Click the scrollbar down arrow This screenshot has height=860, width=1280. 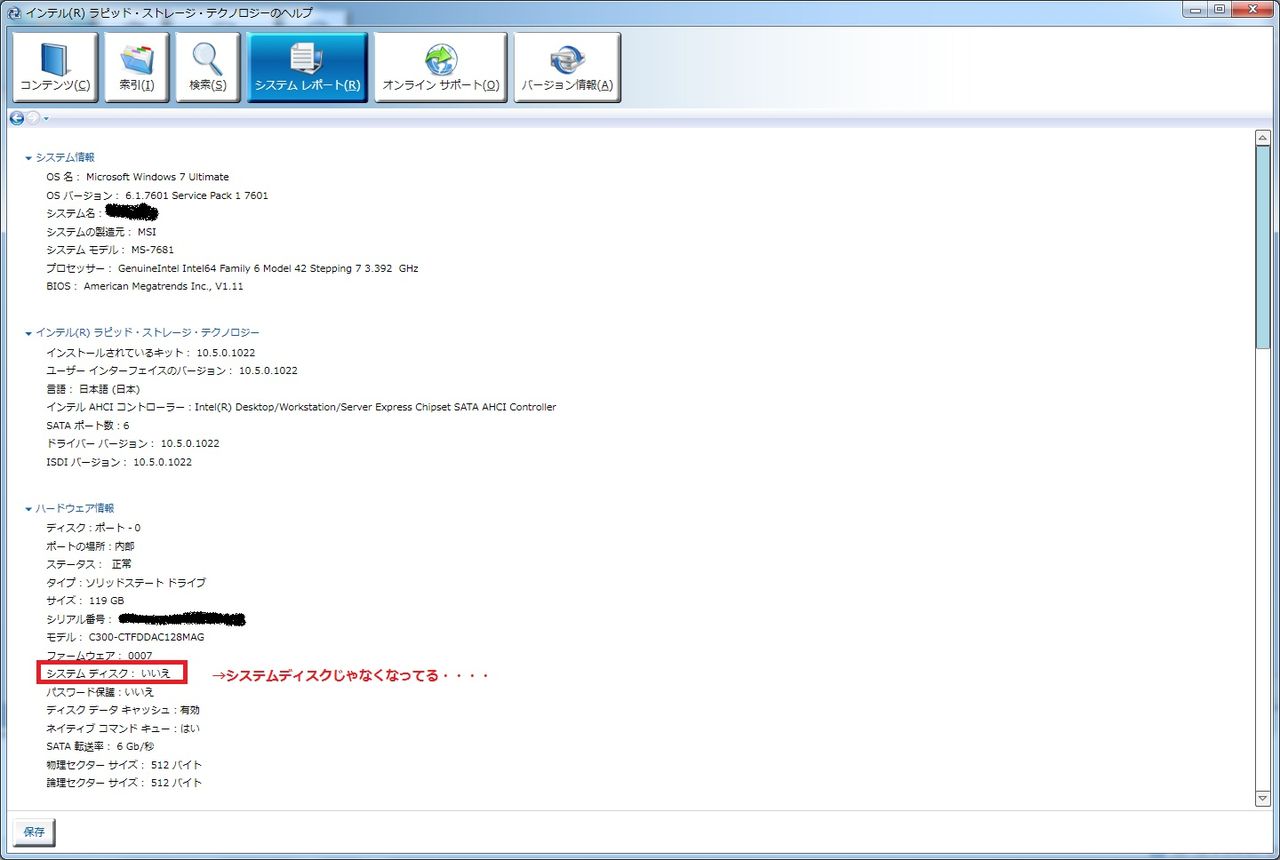1262,798
